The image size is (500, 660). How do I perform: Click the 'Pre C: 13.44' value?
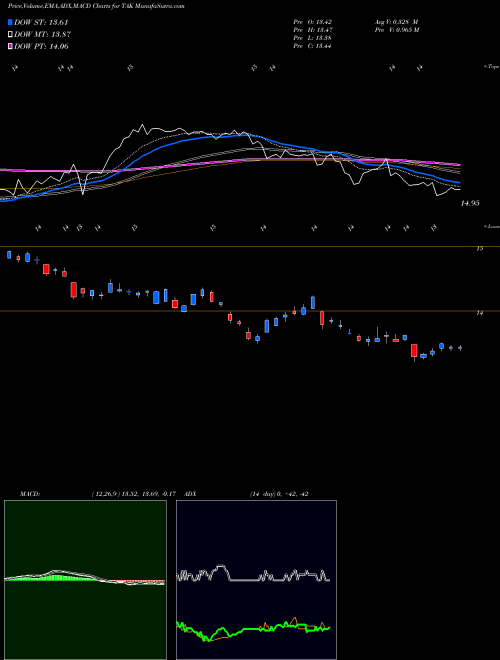pos(313,46)
